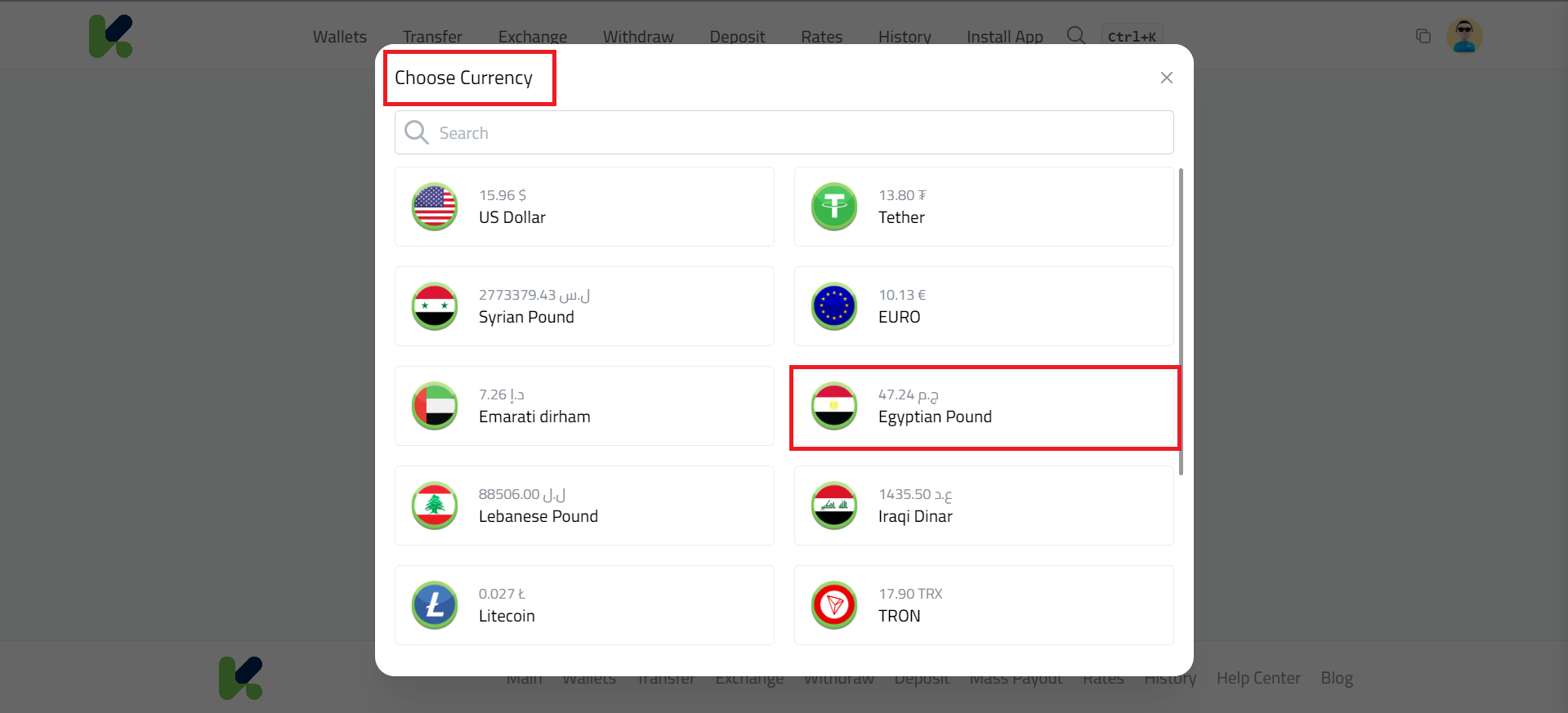Open History in top navigation

point(905,37)
